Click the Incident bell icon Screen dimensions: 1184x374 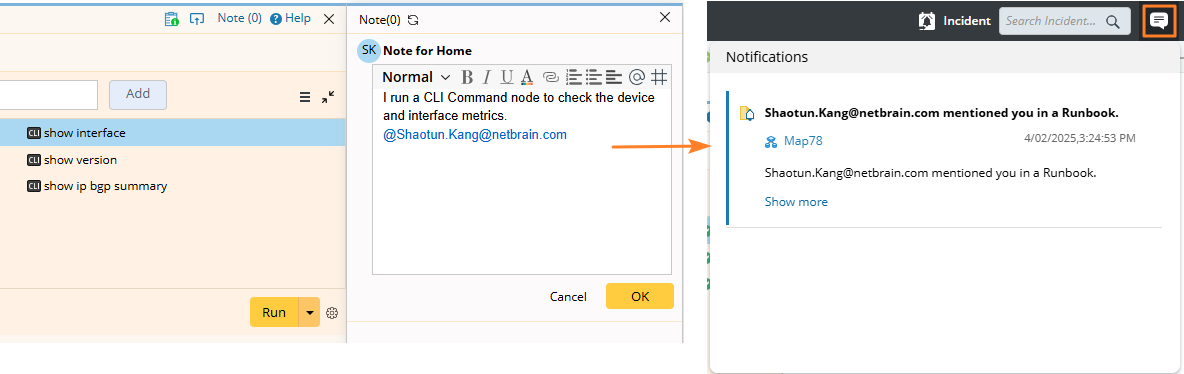coord(927,21)
